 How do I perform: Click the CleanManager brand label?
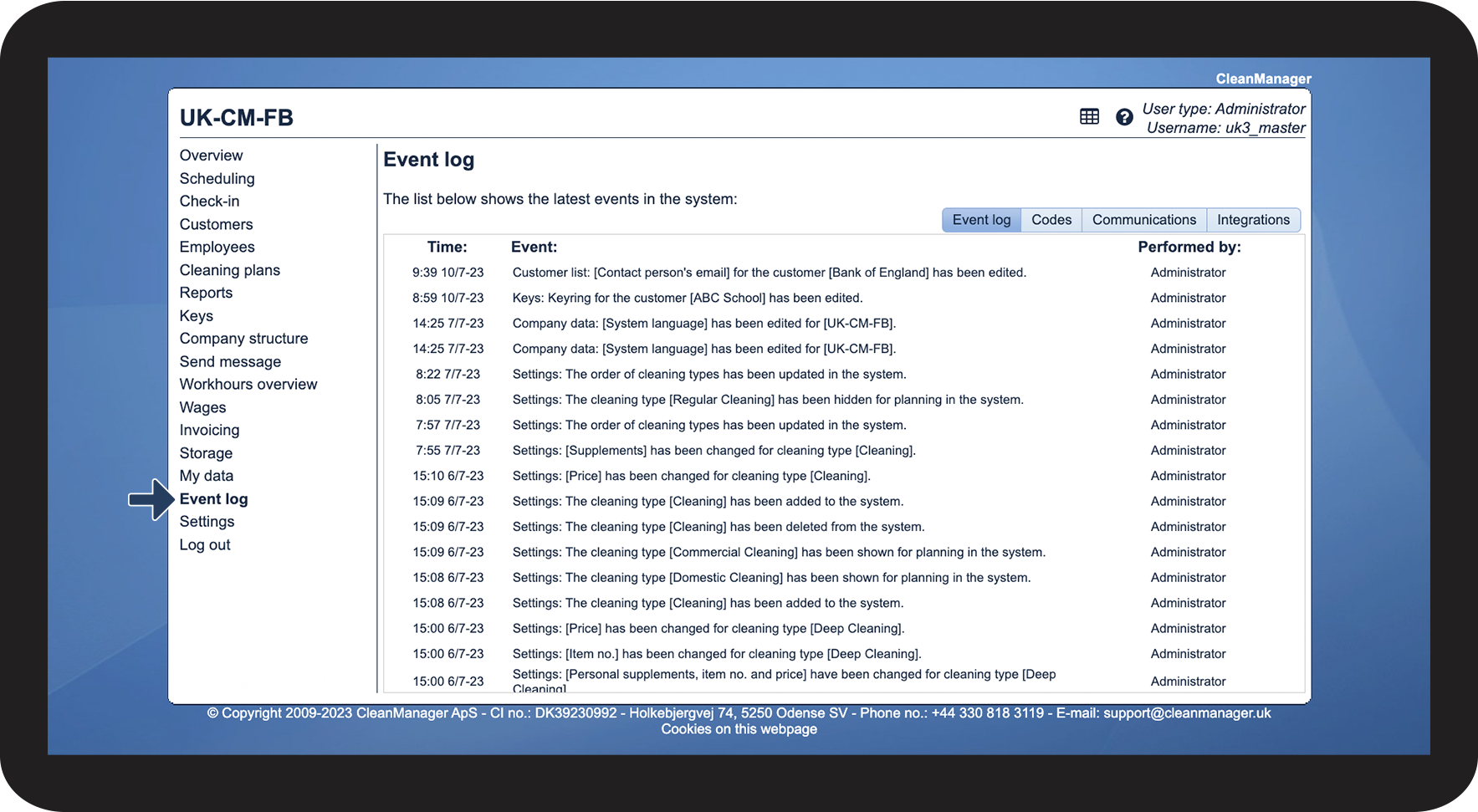point(1263,79)
